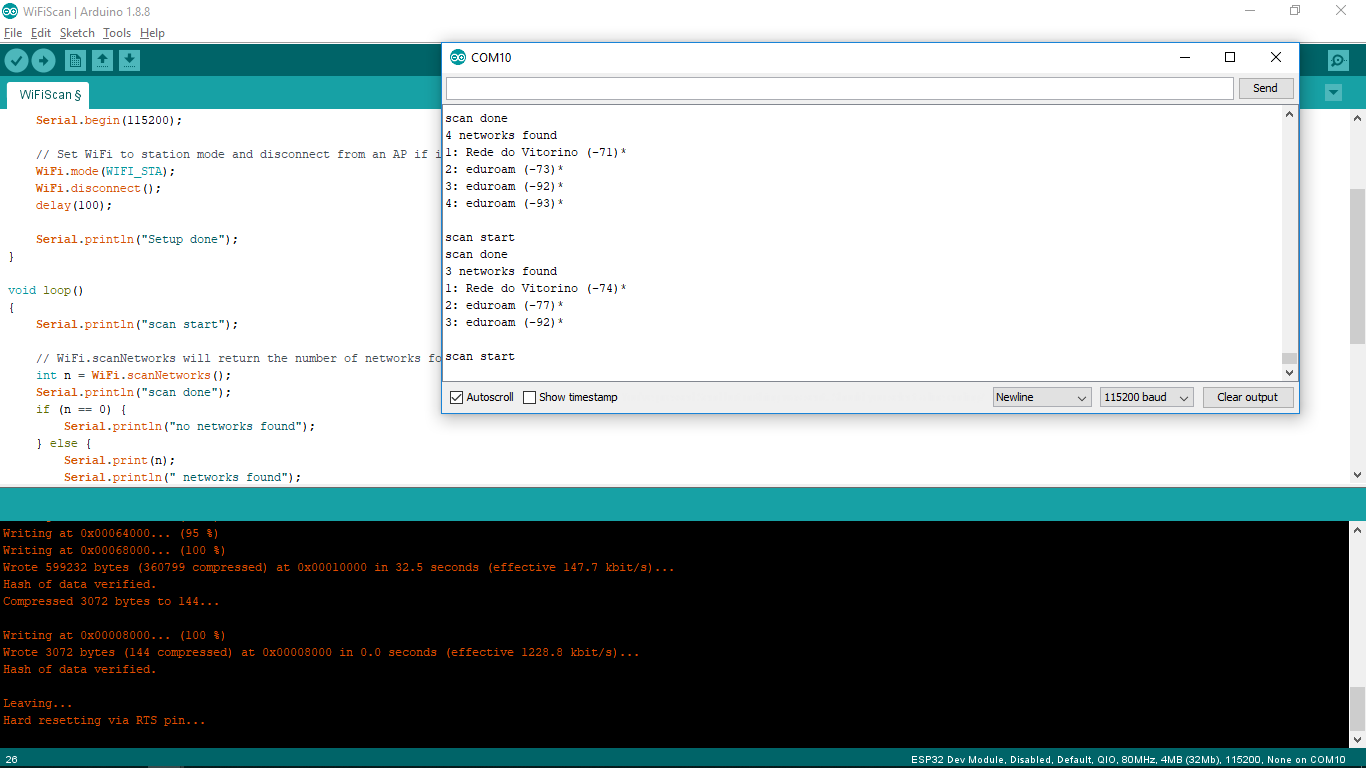The width and height of the screenshot is (1366, 768).
Task: Click the 'void loop()' code line
Action: pyautogui.click(x=46, y=290)
